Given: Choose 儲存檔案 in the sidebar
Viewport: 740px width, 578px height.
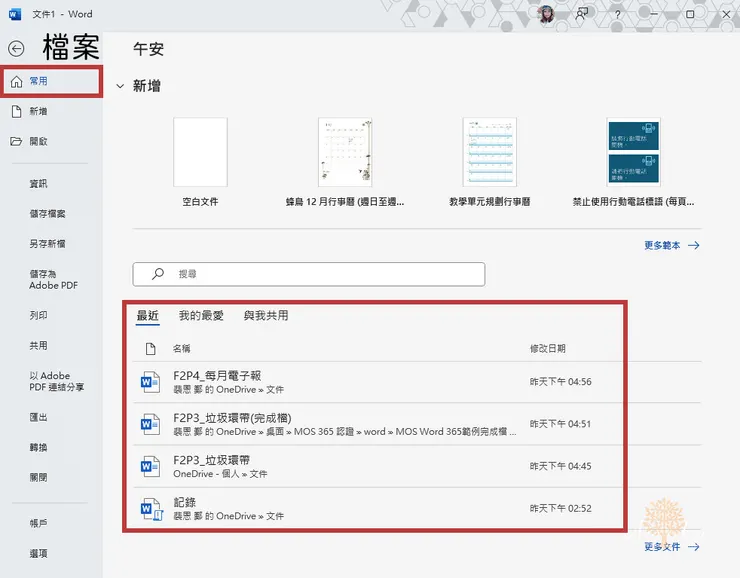Looking at the screenshot, I should pos(47,214).
